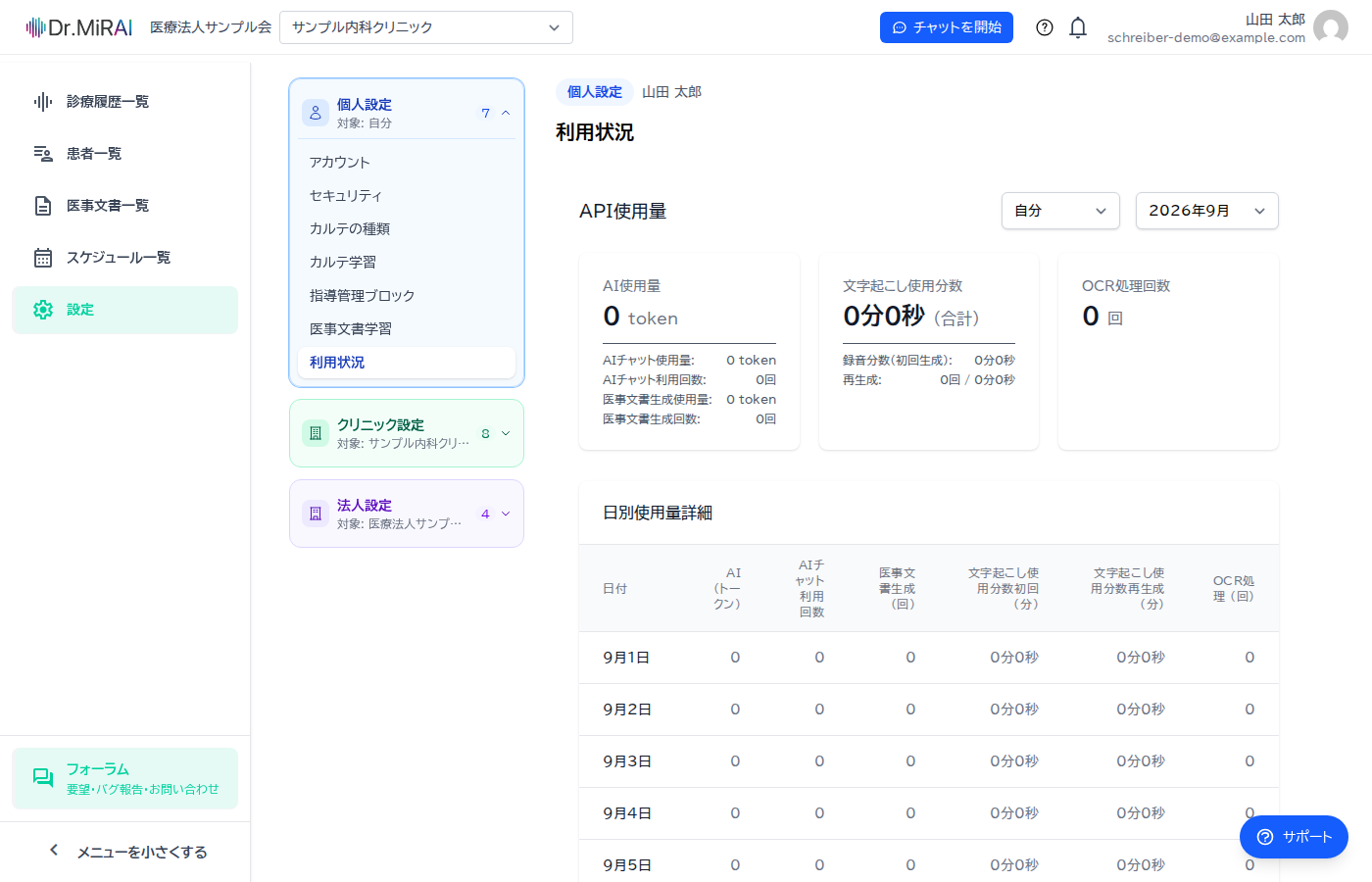Open the 自分 scope dropdown

[x=1060, y=211]
